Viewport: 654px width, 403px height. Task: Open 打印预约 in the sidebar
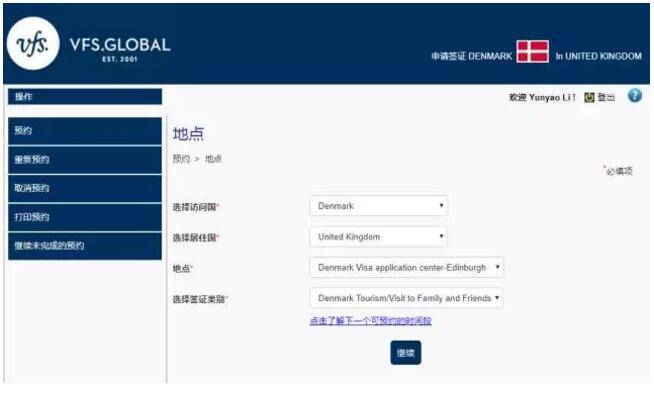84,217
